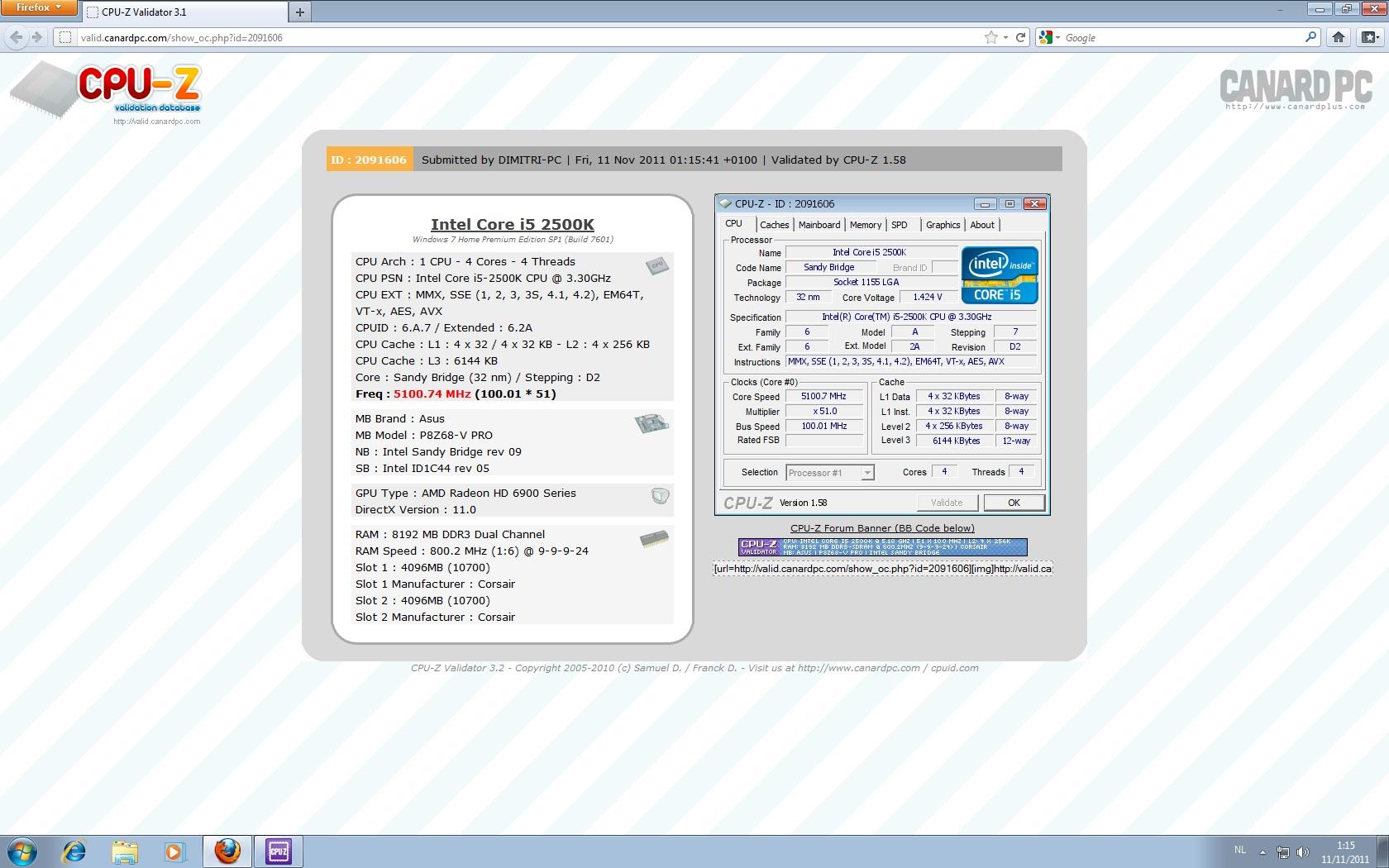Select the CPU-Z Validator 3.1 tab
The image size is (1389, 868).
point(184,12)
